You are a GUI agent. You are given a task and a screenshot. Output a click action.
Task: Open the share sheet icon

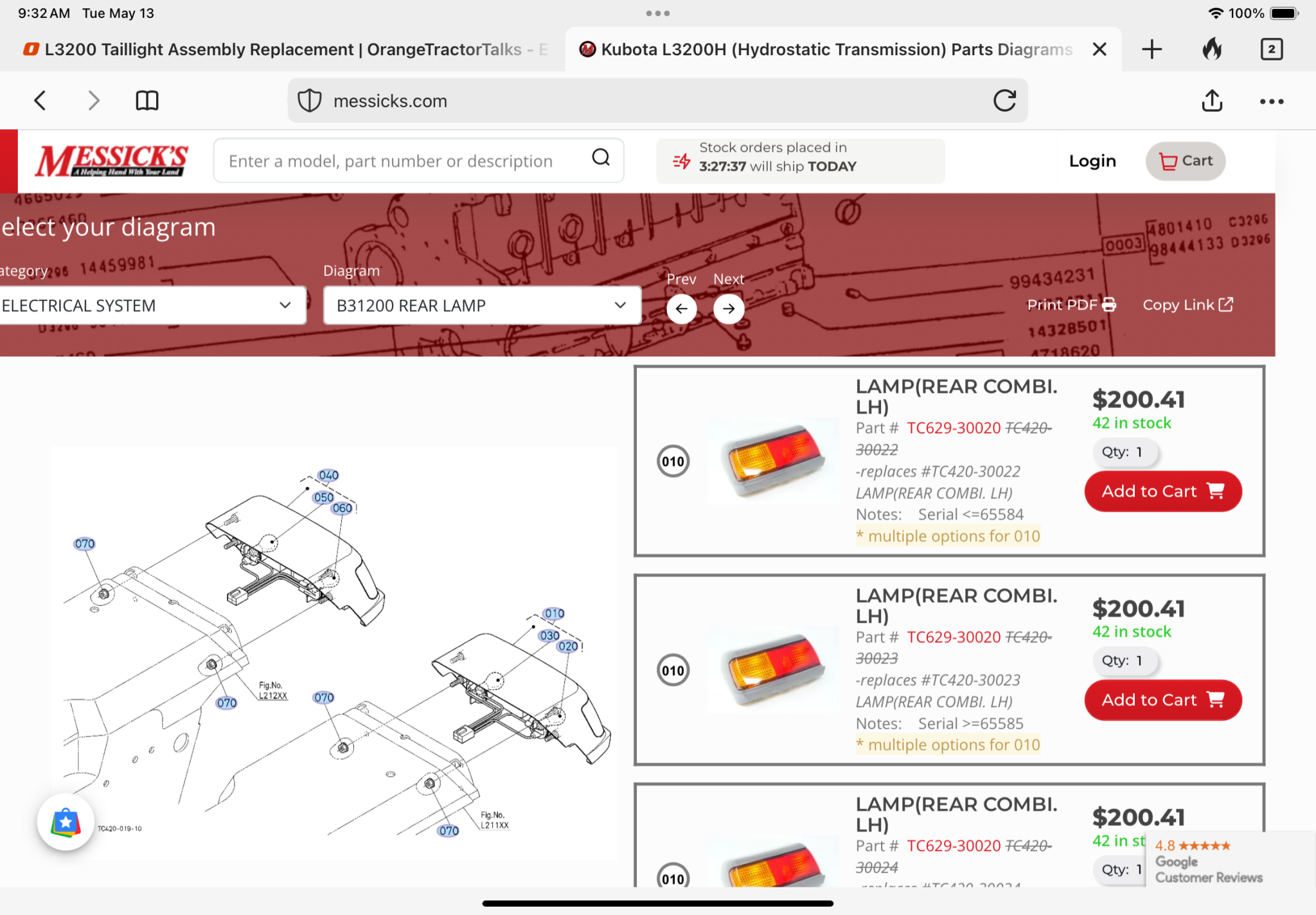[1212, 101]
